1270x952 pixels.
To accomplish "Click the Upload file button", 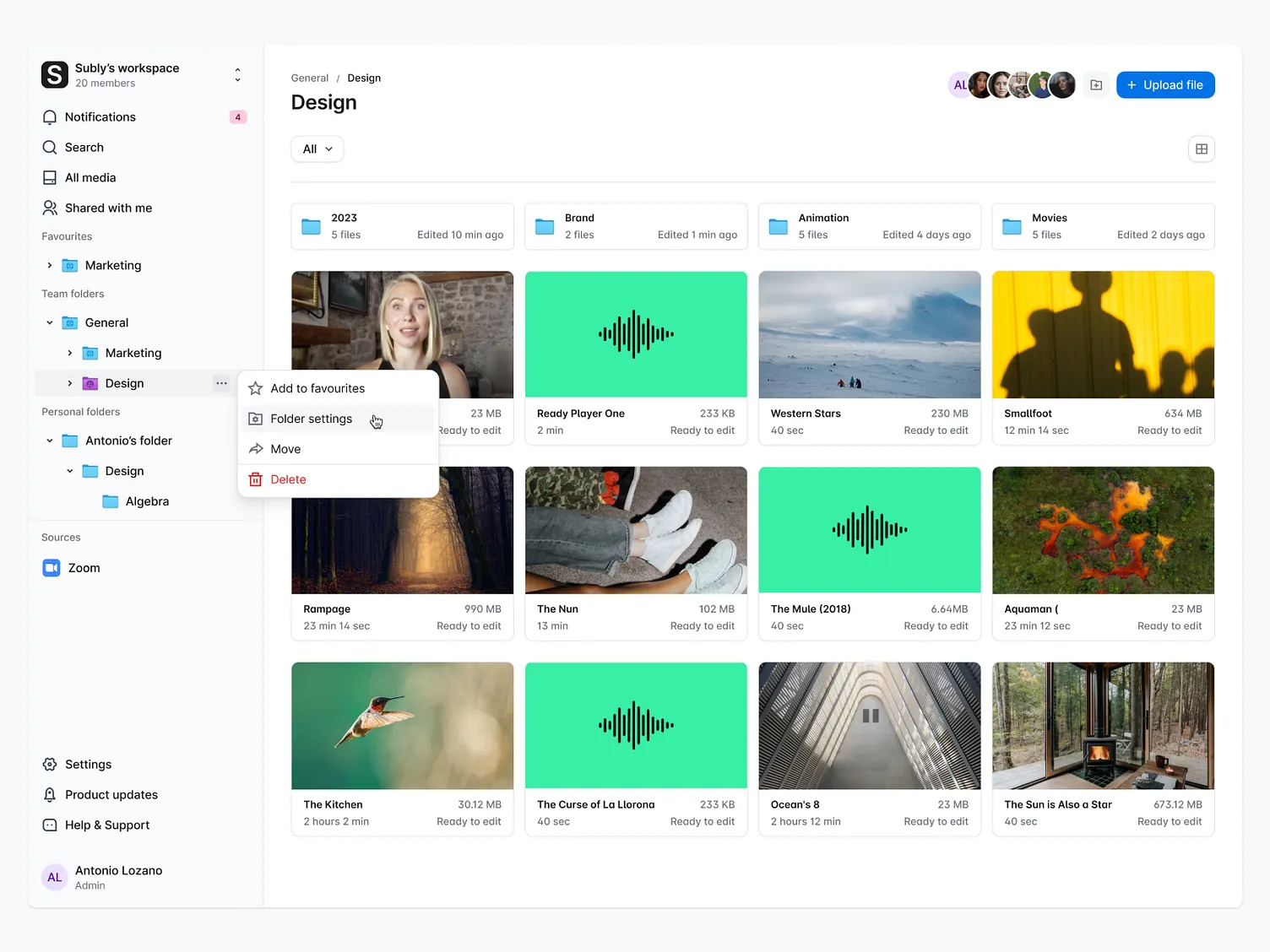I will 1164,85.
